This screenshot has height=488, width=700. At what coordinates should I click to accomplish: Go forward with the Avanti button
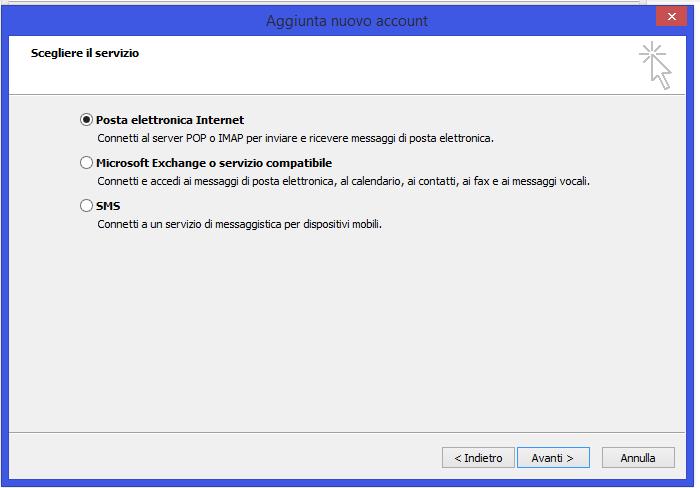553,458
